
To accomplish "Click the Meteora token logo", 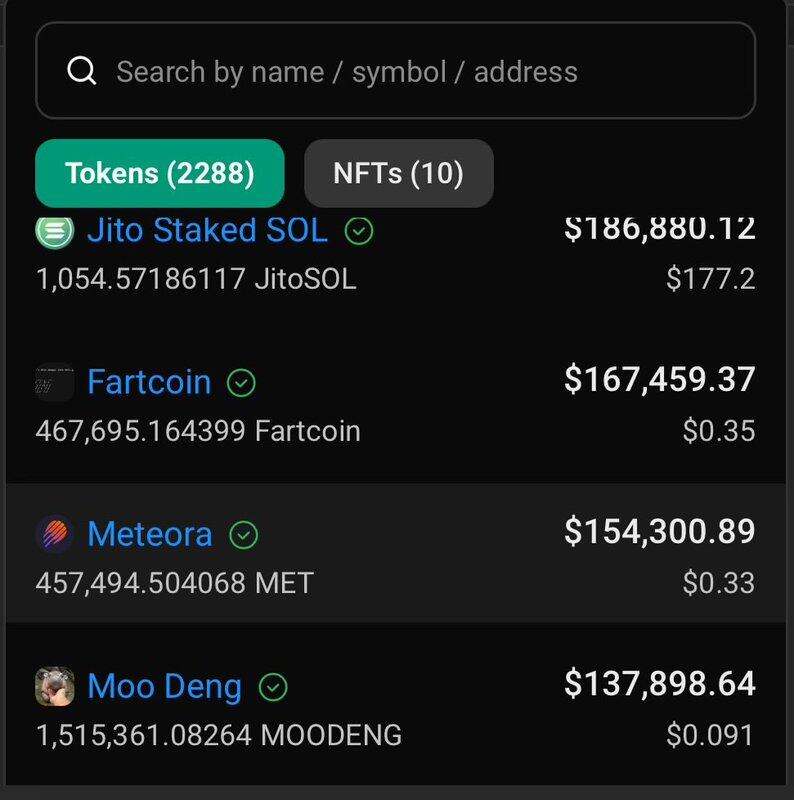I will click(x=54, y=534).
